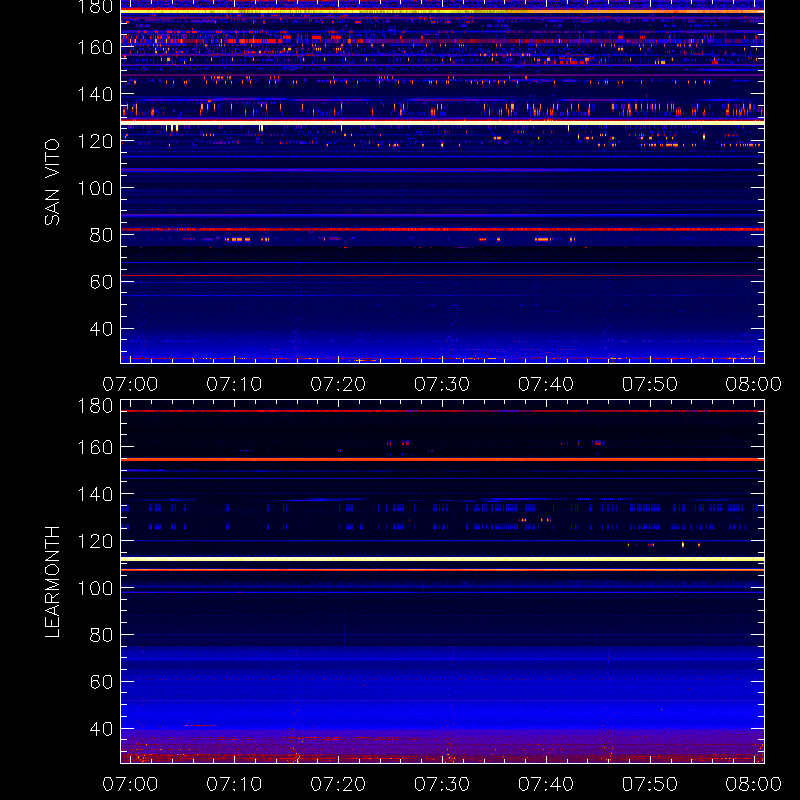Viewport: 800px width, 800px height.
Task: Click 07:30 under San Vito plot
Action: click(442, 384)
